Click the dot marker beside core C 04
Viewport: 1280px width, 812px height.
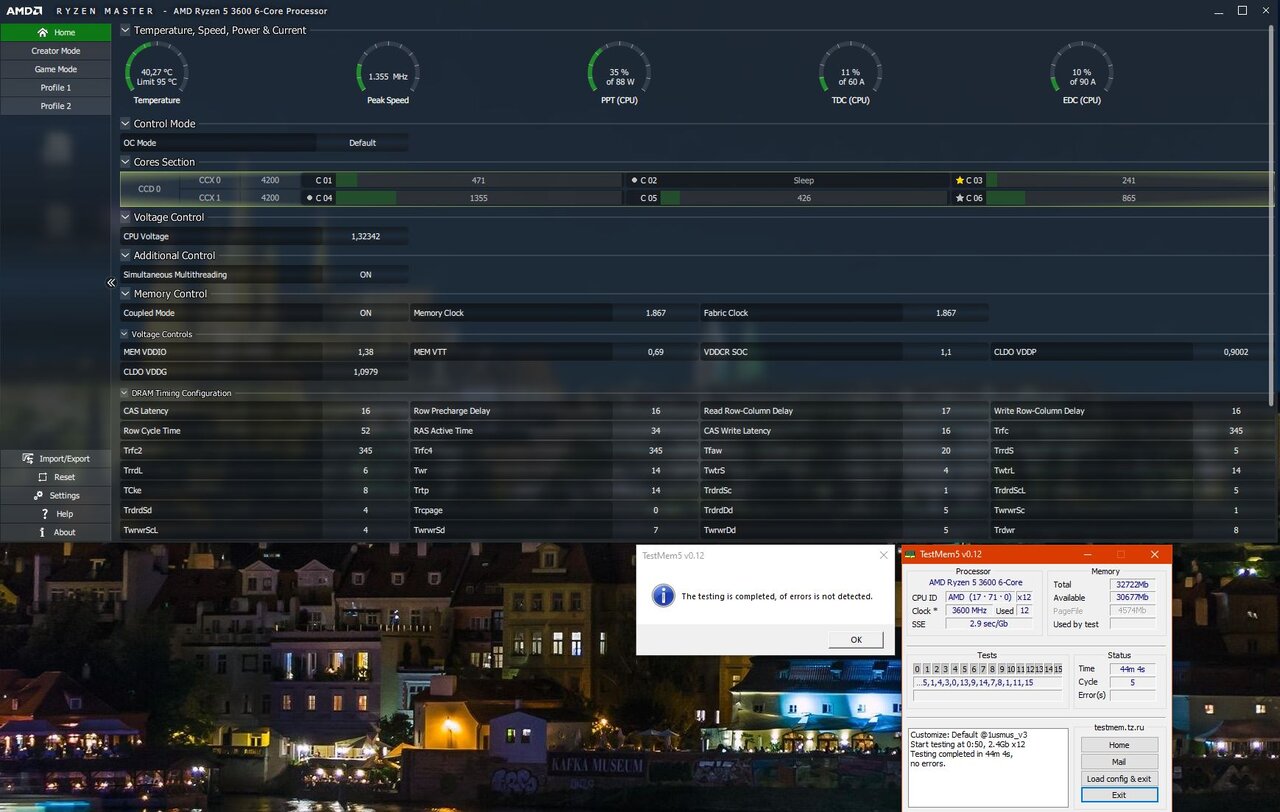point(309,198)
